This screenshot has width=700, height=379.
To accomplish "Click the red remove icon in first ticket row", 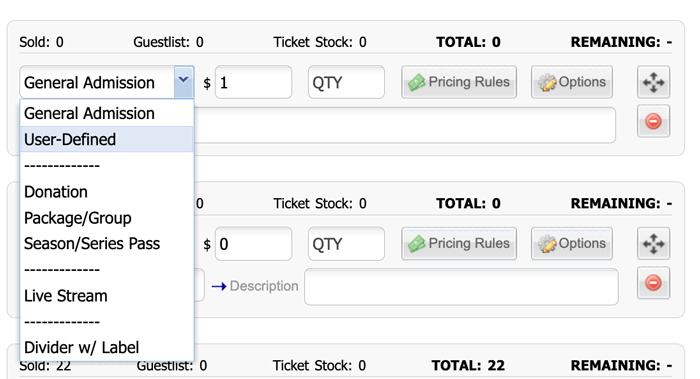I will (x=653, y=121).
